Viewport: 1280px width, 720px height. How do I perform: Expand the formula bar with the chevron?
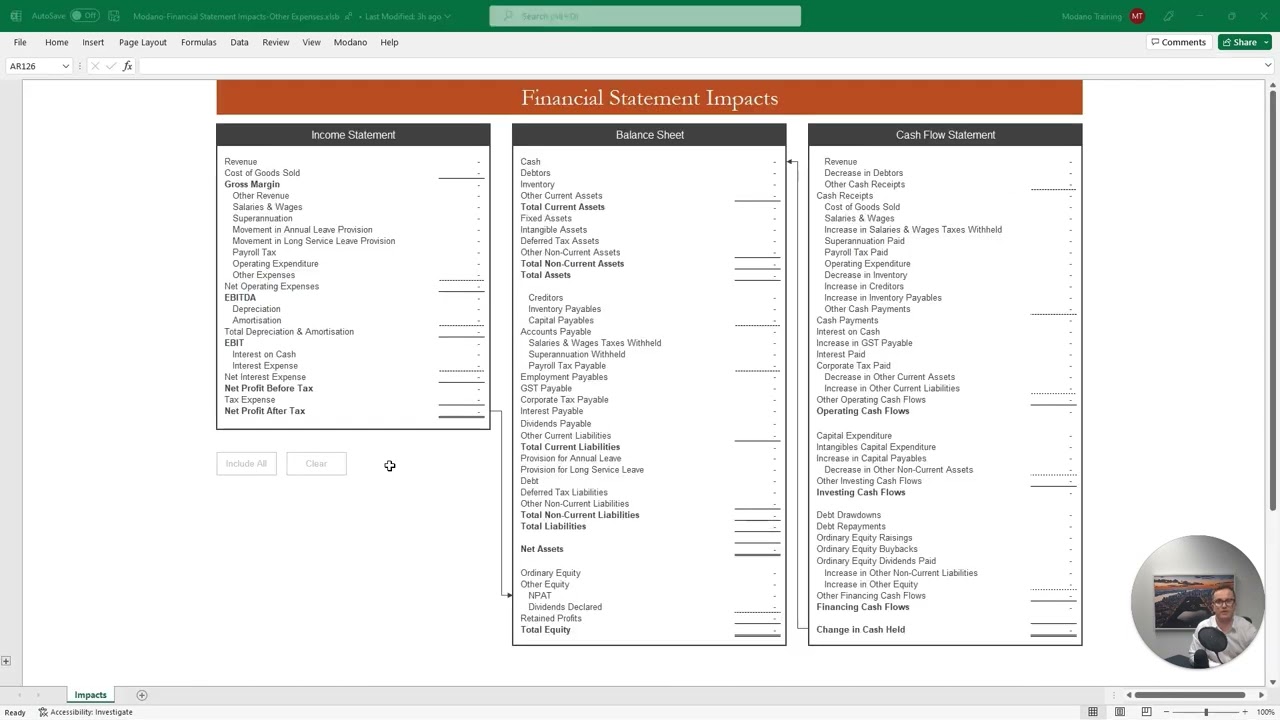1268,66
